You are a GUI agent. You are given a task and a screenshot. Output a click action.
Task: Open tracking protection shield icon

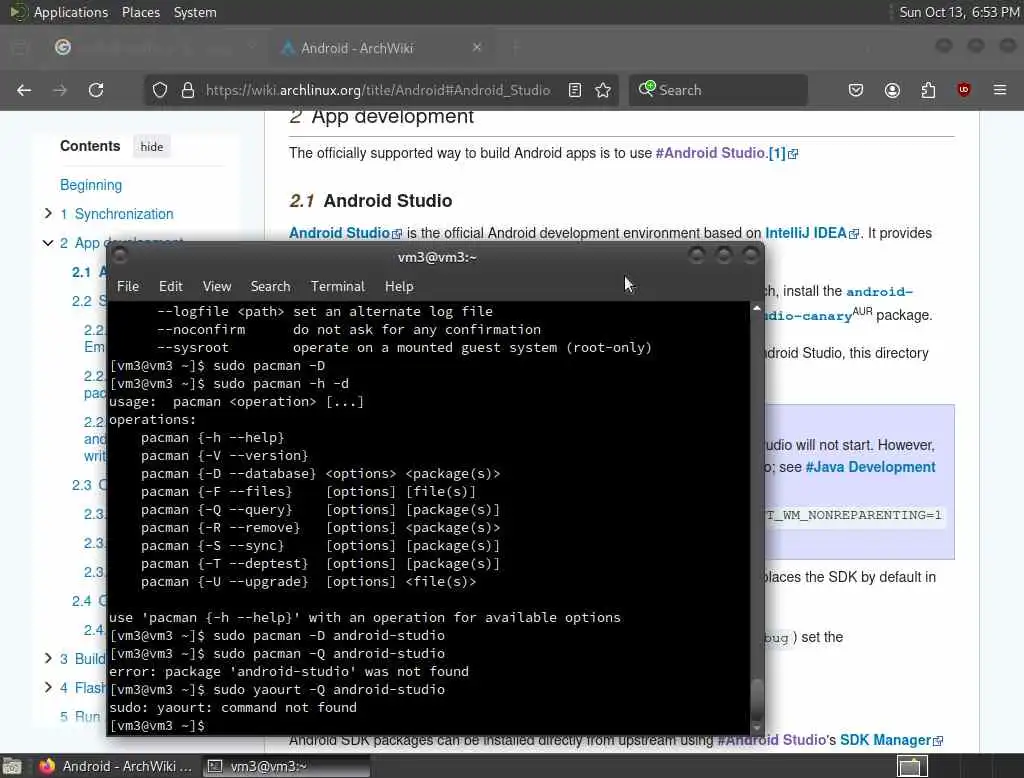160,90
